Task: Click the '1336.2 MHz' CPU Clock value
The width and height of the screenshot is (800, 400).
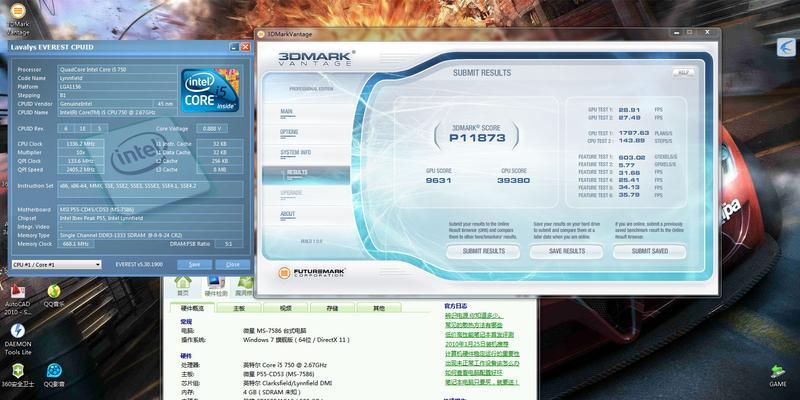Action: click(81, 144)
